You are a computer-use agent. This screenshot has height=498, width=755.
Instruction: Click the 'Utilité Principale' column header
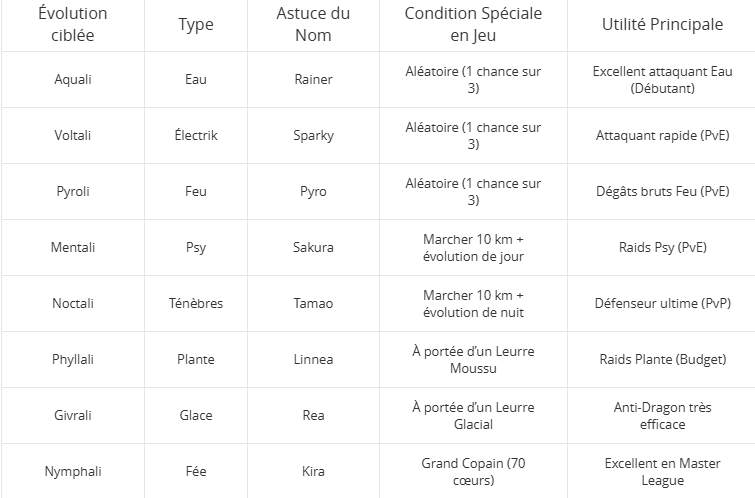tap(662, 25)
